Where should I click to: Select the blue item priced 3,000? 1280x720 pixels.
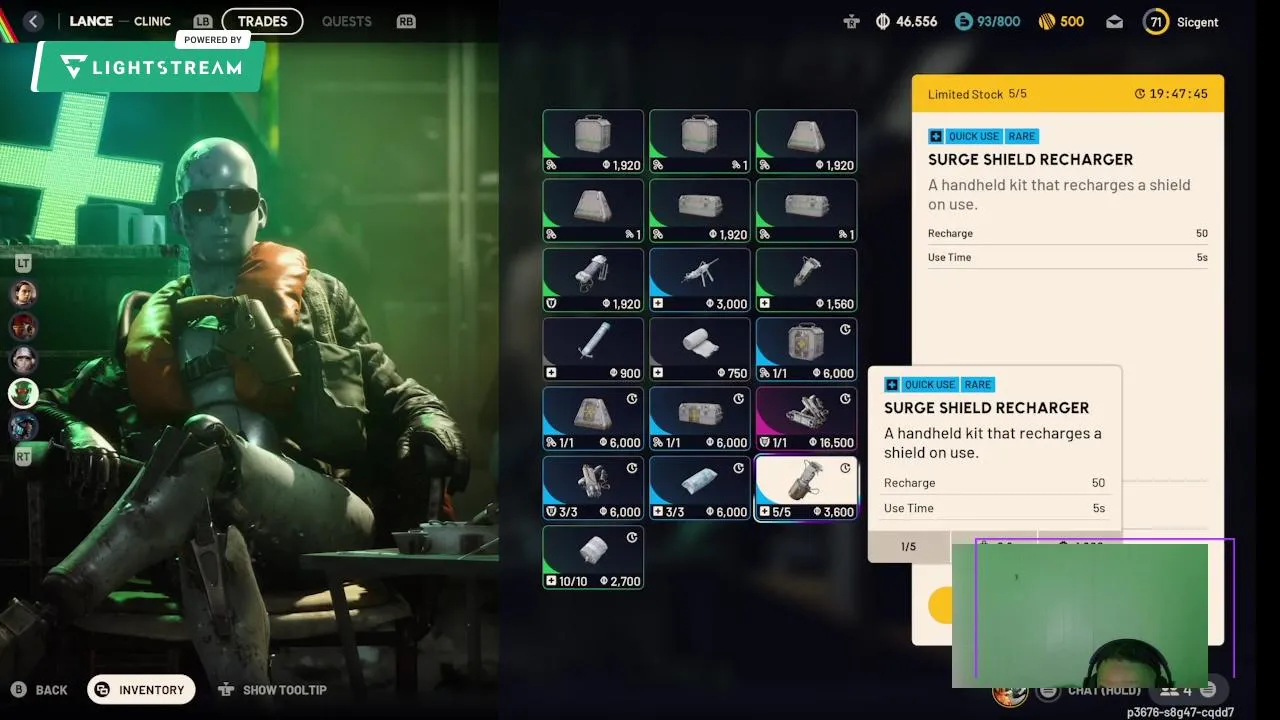click(x=700, y=280)
